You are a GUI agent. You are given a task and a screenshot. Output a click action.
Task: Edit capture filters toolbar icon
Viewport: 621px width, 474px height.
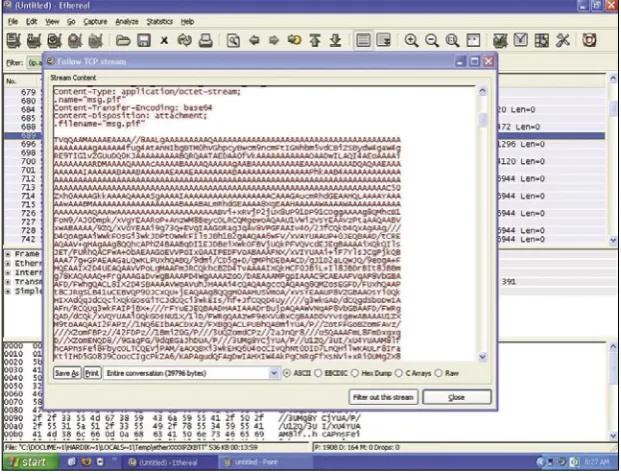500,40
